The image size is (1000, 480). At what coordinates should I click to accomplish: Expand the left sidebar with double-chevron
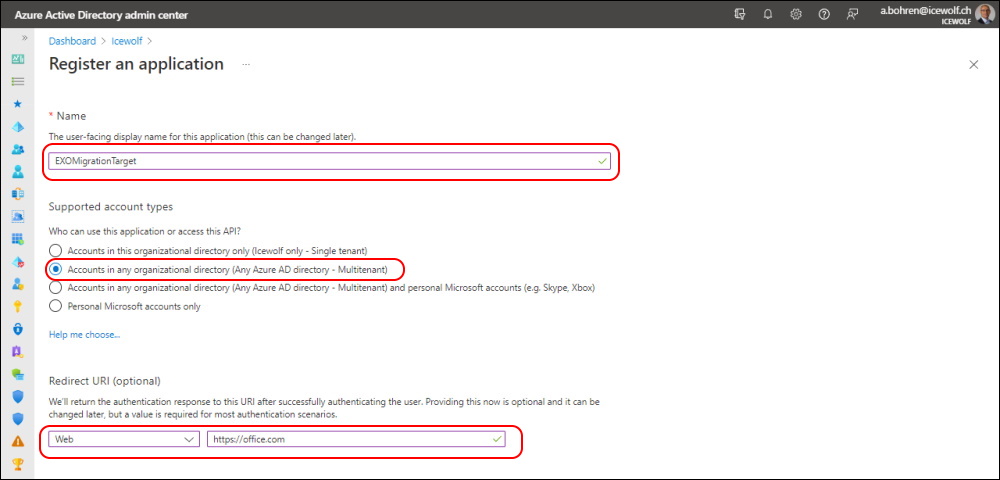pos(24,38)
